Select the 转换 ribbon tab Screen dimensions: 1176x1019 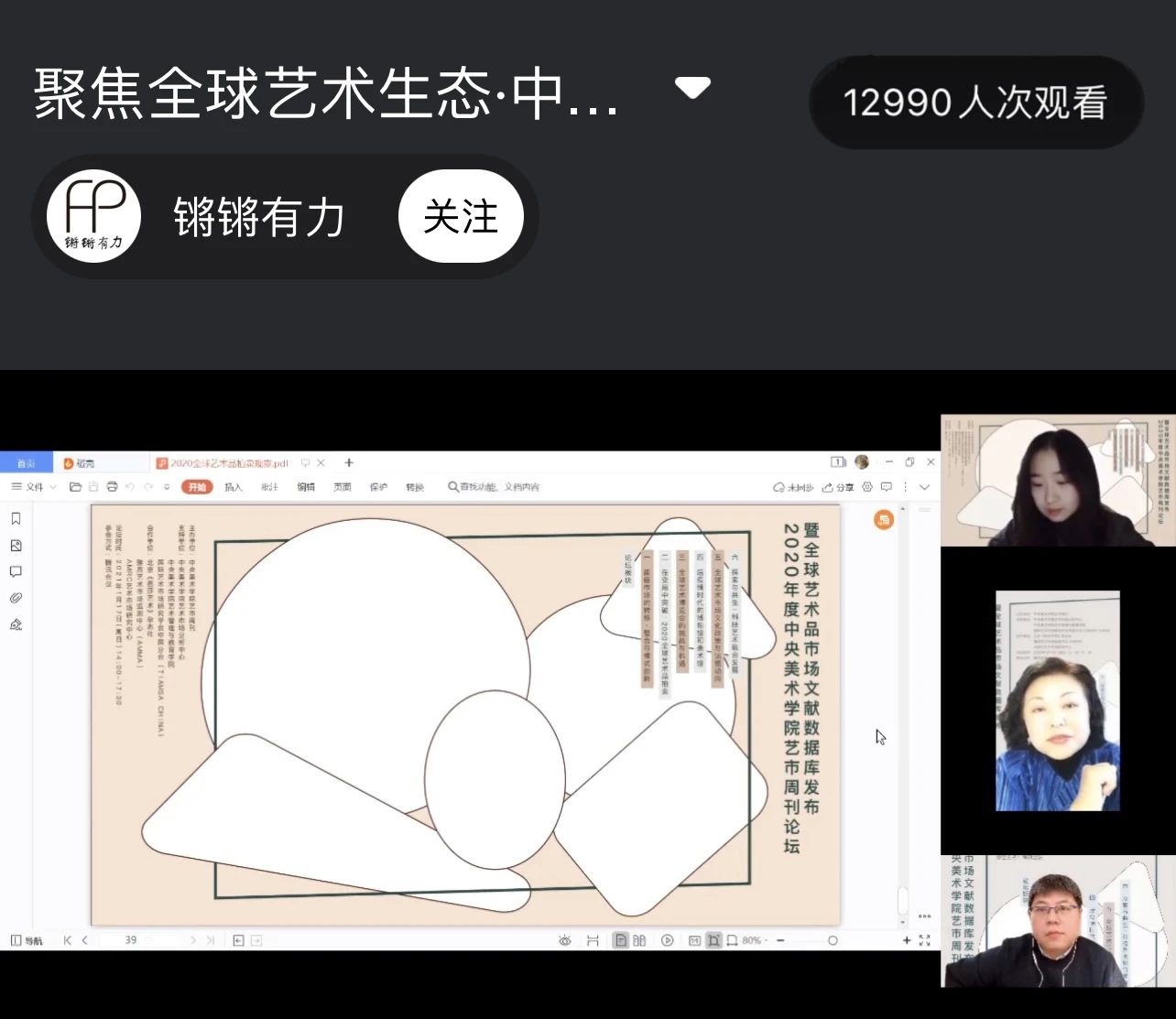point(415,487)
